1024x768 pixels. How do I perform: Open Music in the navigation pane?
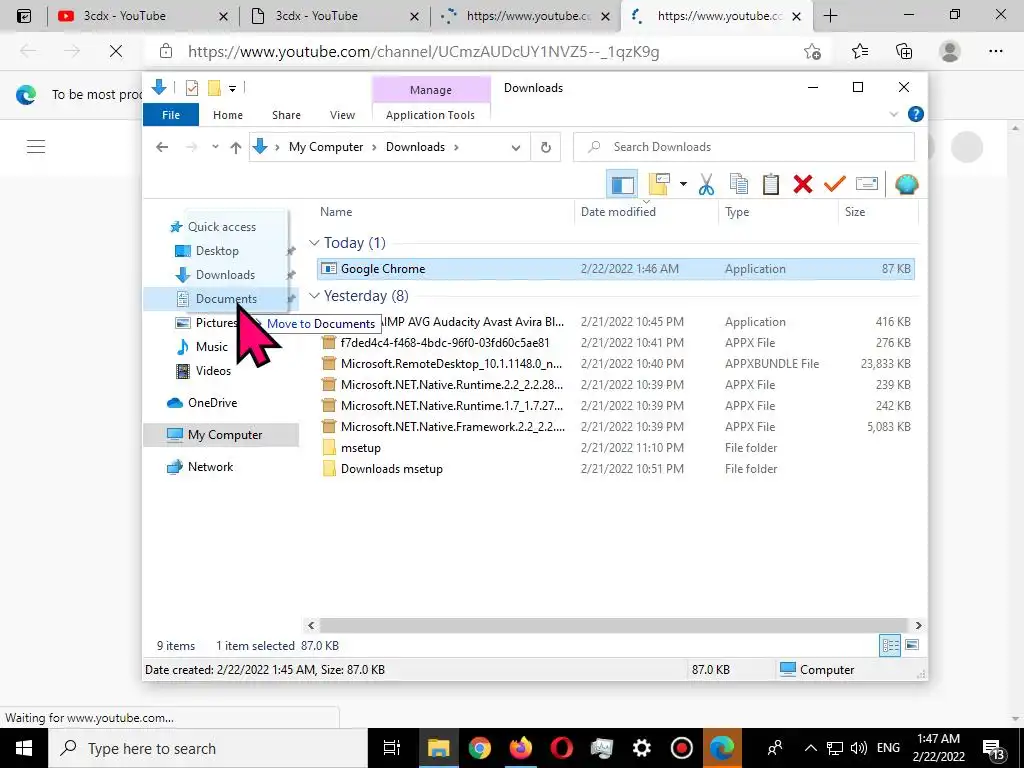[212, 347]
